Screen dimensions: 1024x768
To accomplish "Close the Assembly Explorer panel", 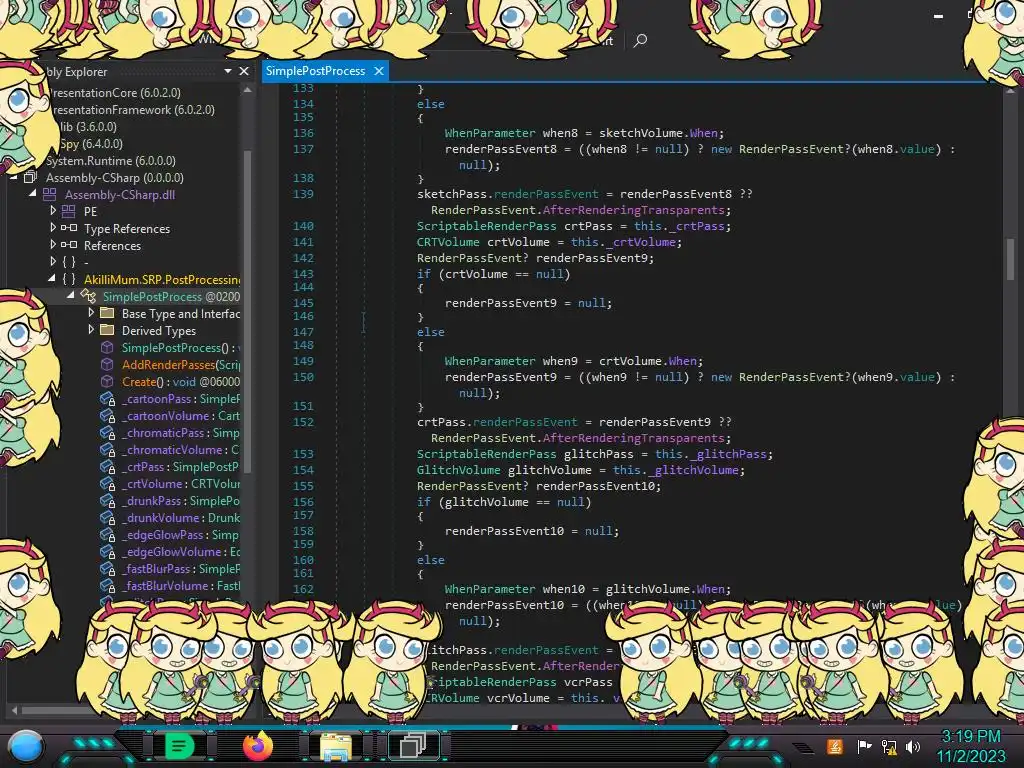I will click(244, 71).
